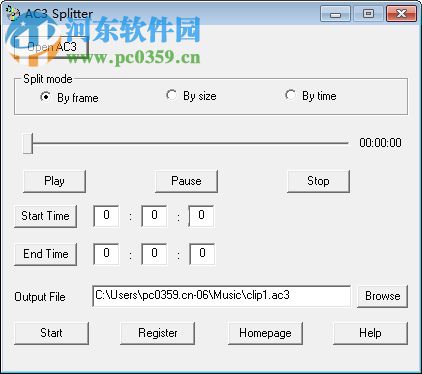Open the Register dialog
422x374 pixels.
pos(157,333)
